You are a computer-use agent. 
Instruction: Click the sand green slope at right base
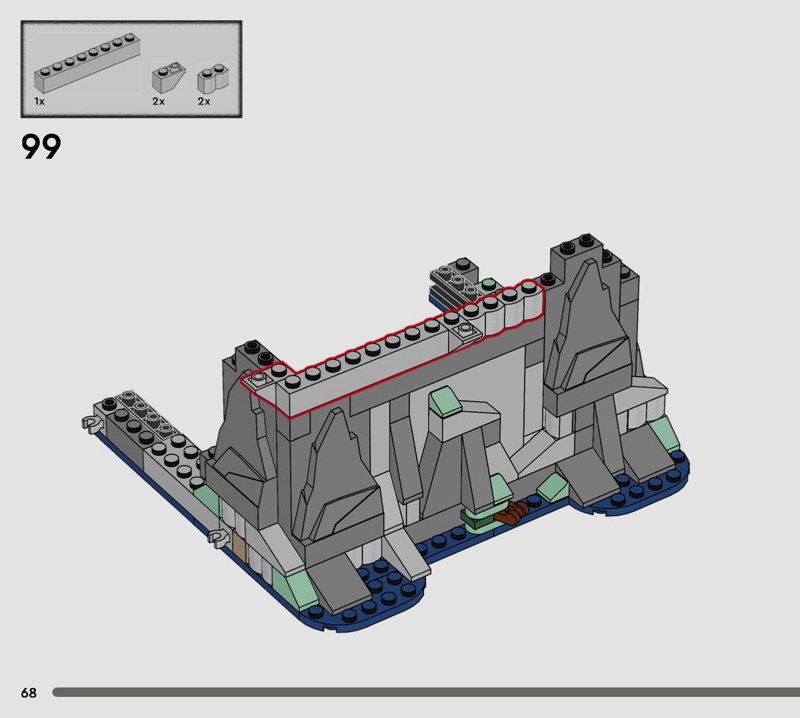pos(661,433)
